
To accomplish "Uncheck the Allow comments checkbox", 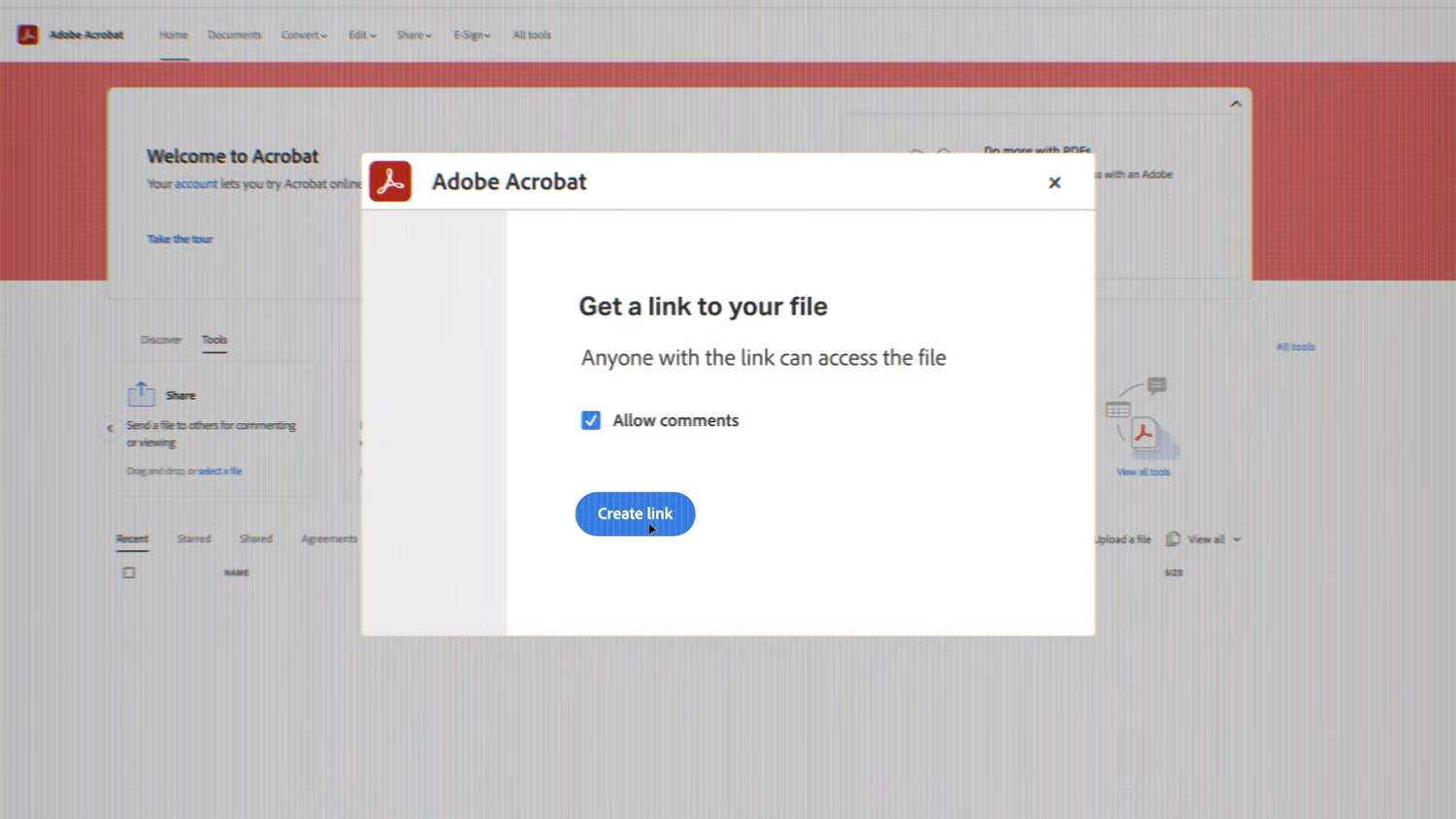I will tap(590, 420).
